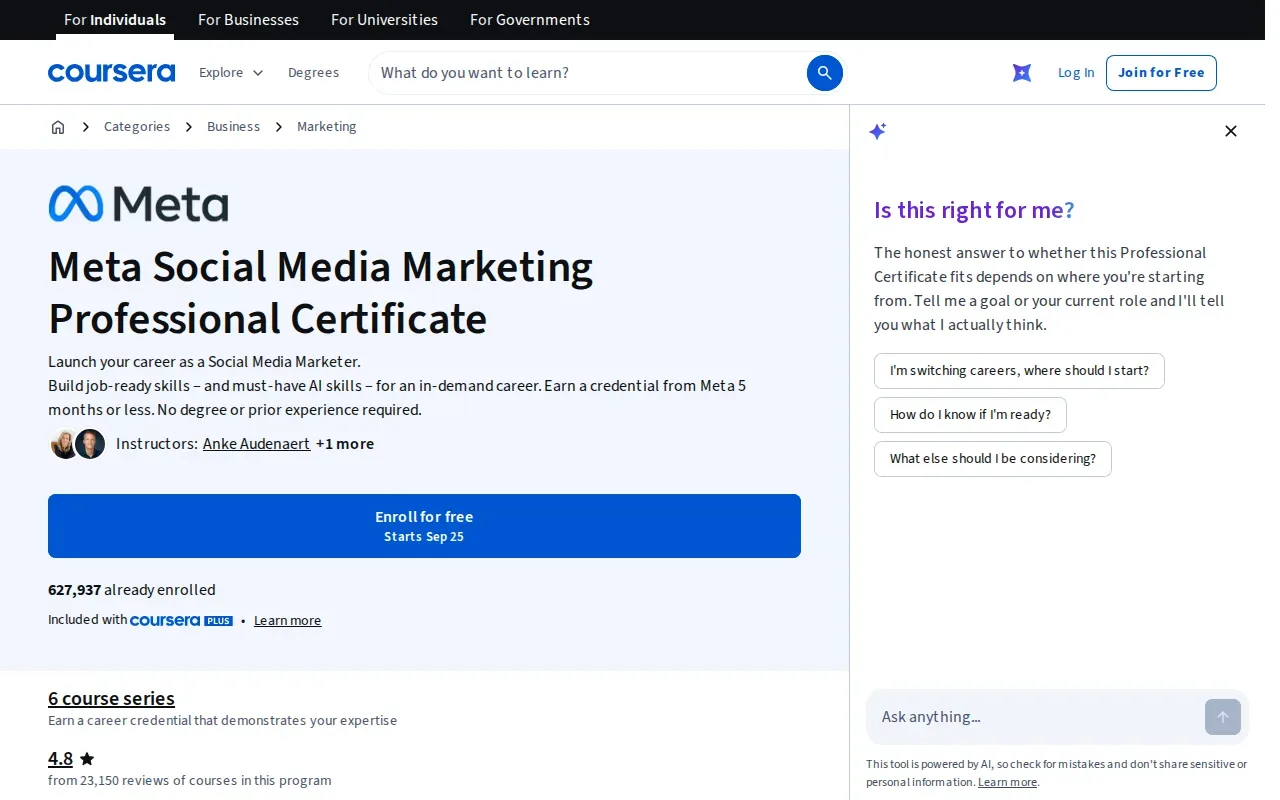Open instructor Anke Audenaert's profile
The height and width of the screenshot is (800, 1280).
point(256,444)
